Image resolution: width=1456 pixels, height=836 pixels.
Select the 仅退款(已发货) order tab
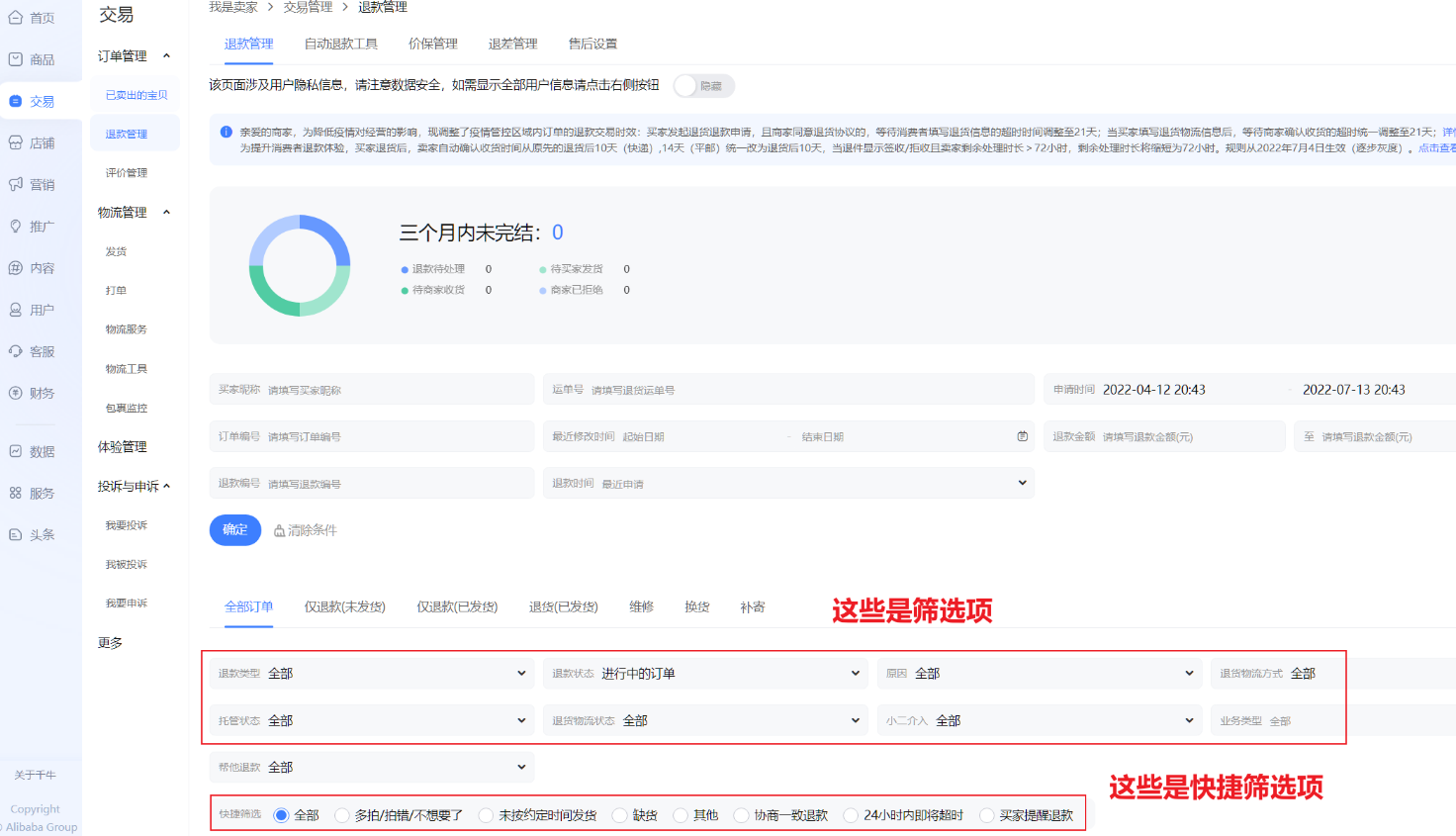coord(457,606)
